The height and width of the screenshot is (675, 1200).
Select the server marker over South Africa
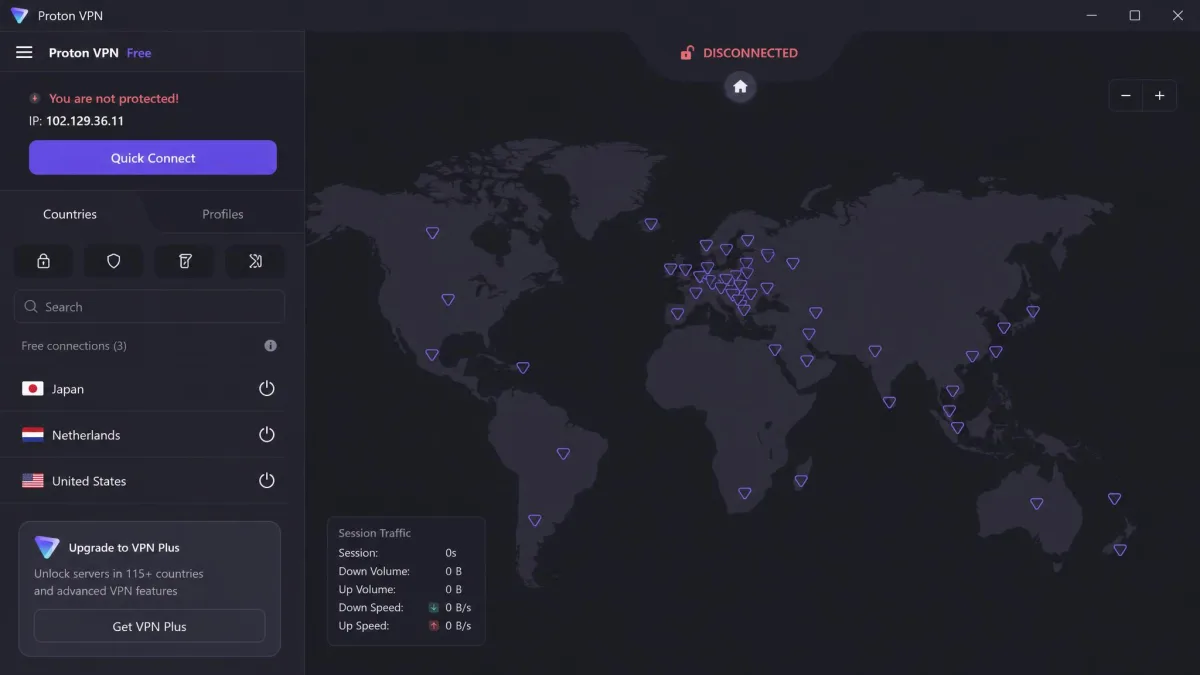(745, 494)
